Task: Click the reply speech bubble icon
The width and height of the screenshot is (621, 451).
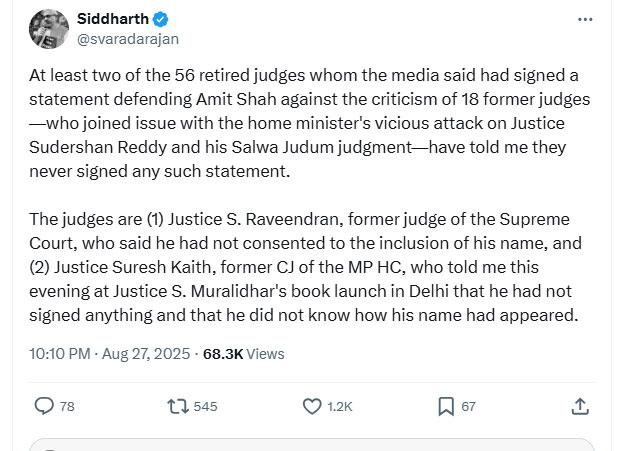Action: coord(44,406)
